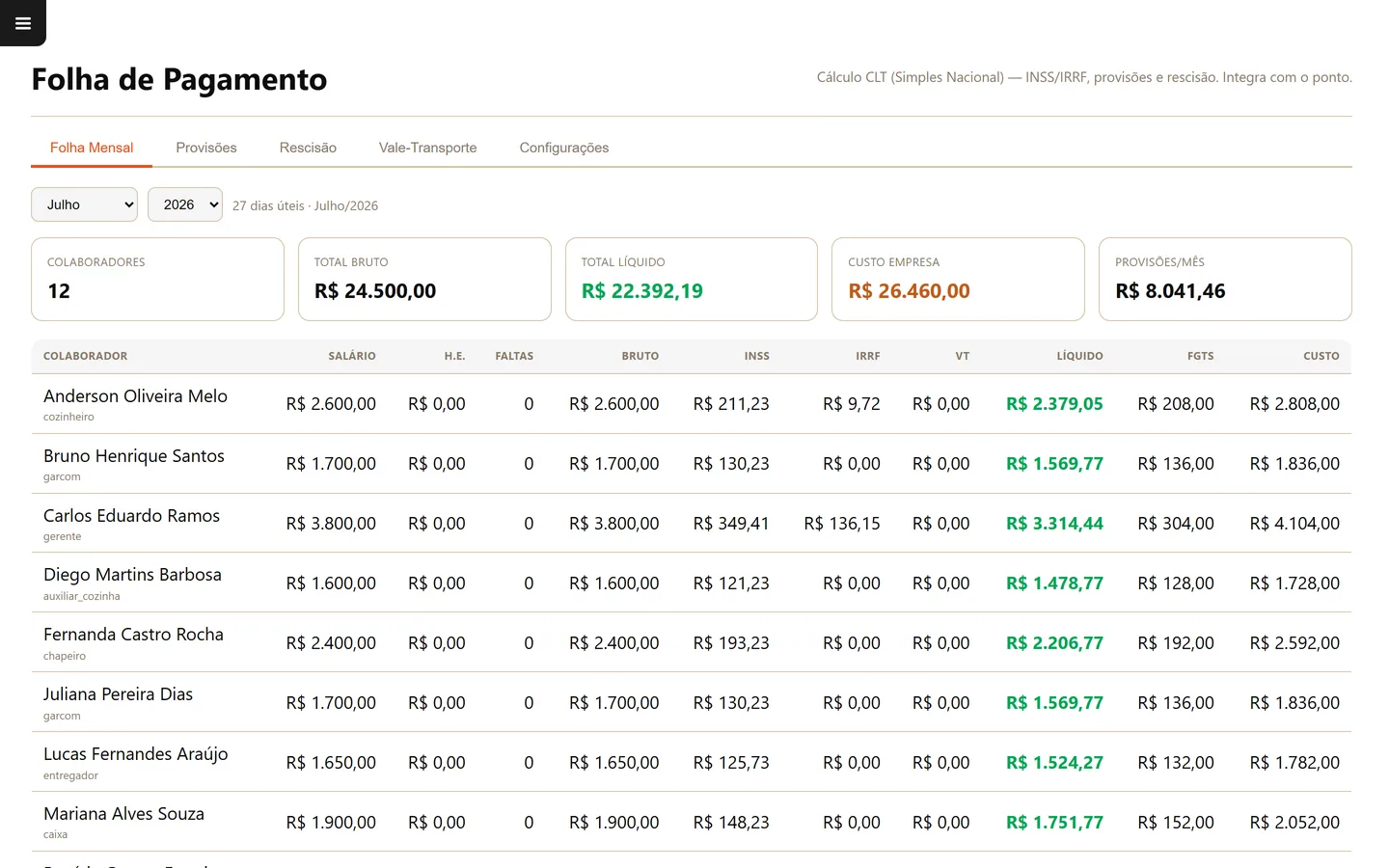Image resolution: width=1389 pixels, height=868 pixels.
Task: Click the Provisões/Mês value R$ 8.041,46
Action: (1170, 291)
